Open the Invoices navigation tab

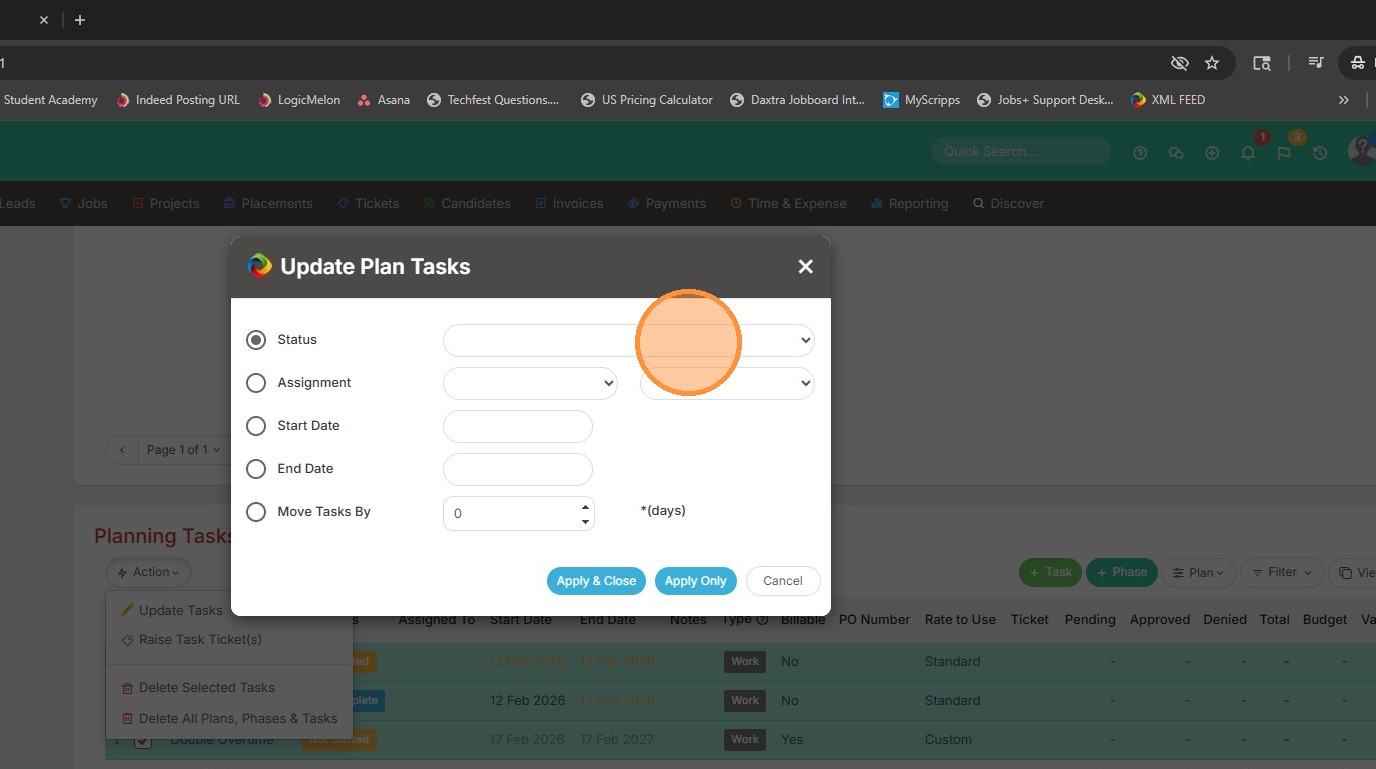pyautogui.click(x=569, y=203)
